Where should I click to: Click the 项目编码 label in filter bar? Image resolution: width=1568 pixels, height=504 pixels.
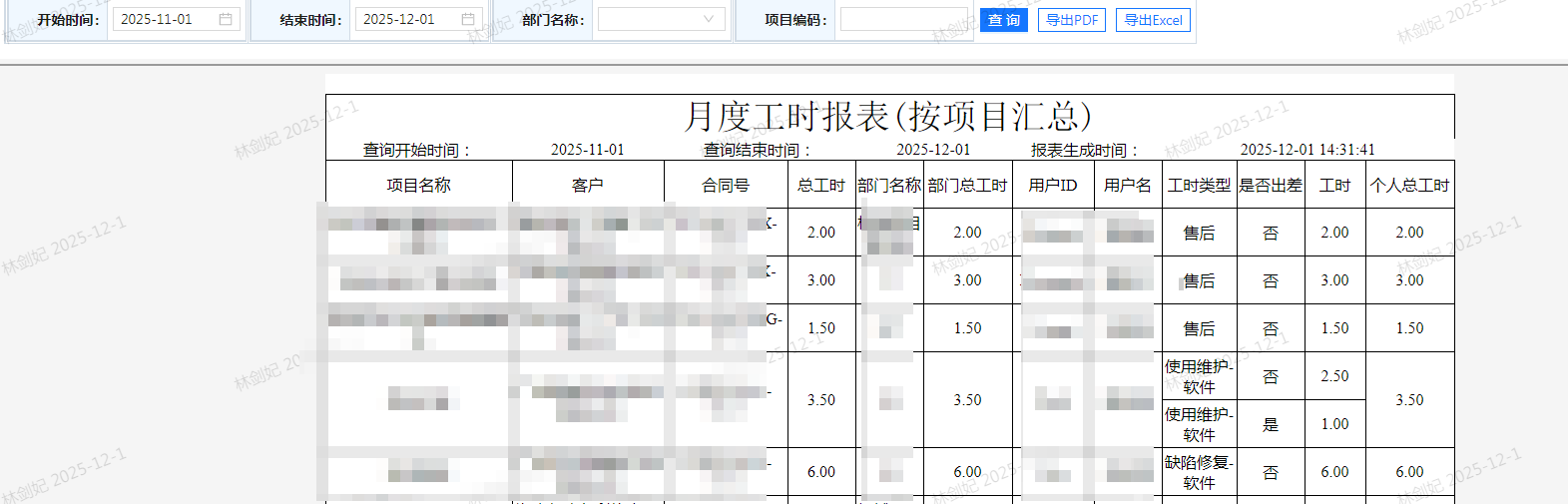tap(795, 20)
